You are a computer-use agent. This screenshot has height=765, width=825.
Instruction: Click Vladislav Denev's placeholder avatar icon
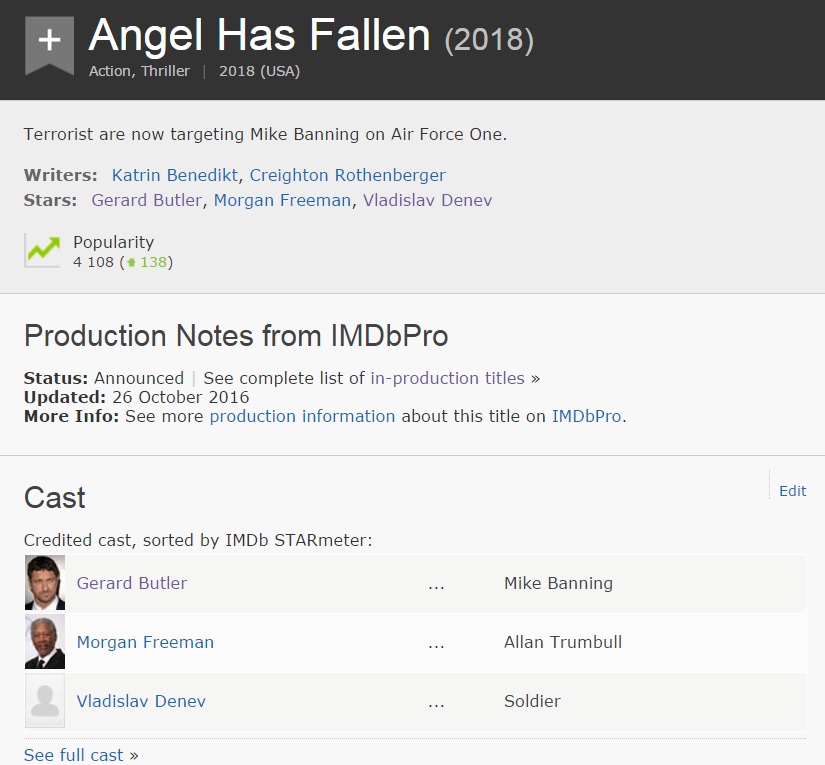point(45,701)
